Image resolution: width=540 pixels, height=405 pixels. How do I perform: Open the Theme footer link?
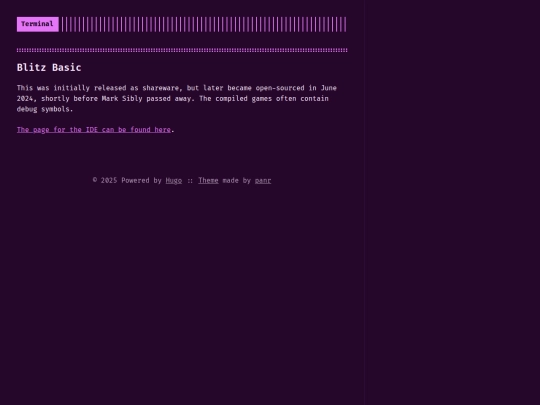pyautogui.click(x=208, y=180)
